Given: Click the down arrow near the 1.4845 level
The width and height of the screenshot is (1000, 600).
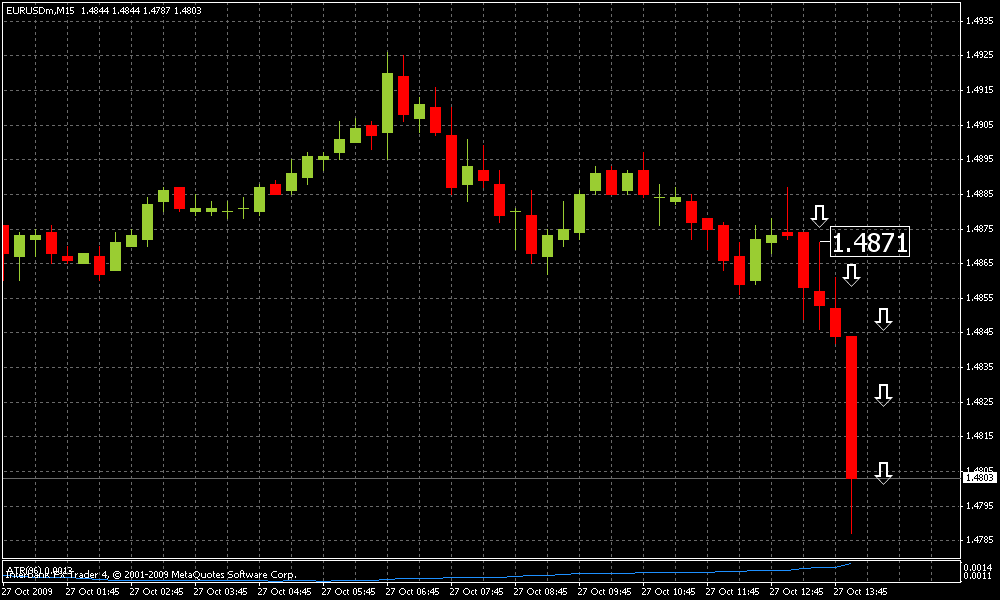Looking at the screenshot, I should point(883,319).
